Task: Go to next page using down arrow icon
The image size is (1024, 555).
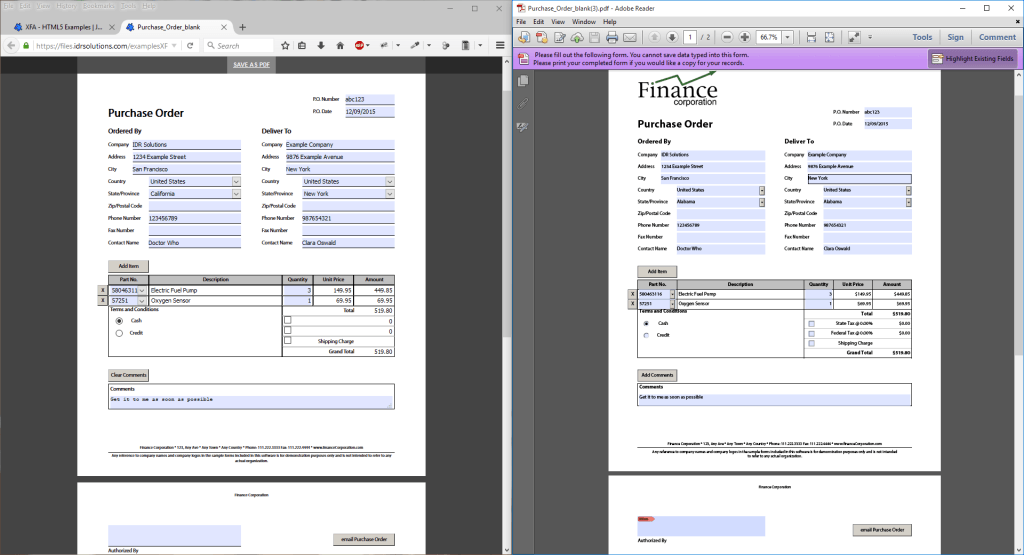Action: coord(672,37)
